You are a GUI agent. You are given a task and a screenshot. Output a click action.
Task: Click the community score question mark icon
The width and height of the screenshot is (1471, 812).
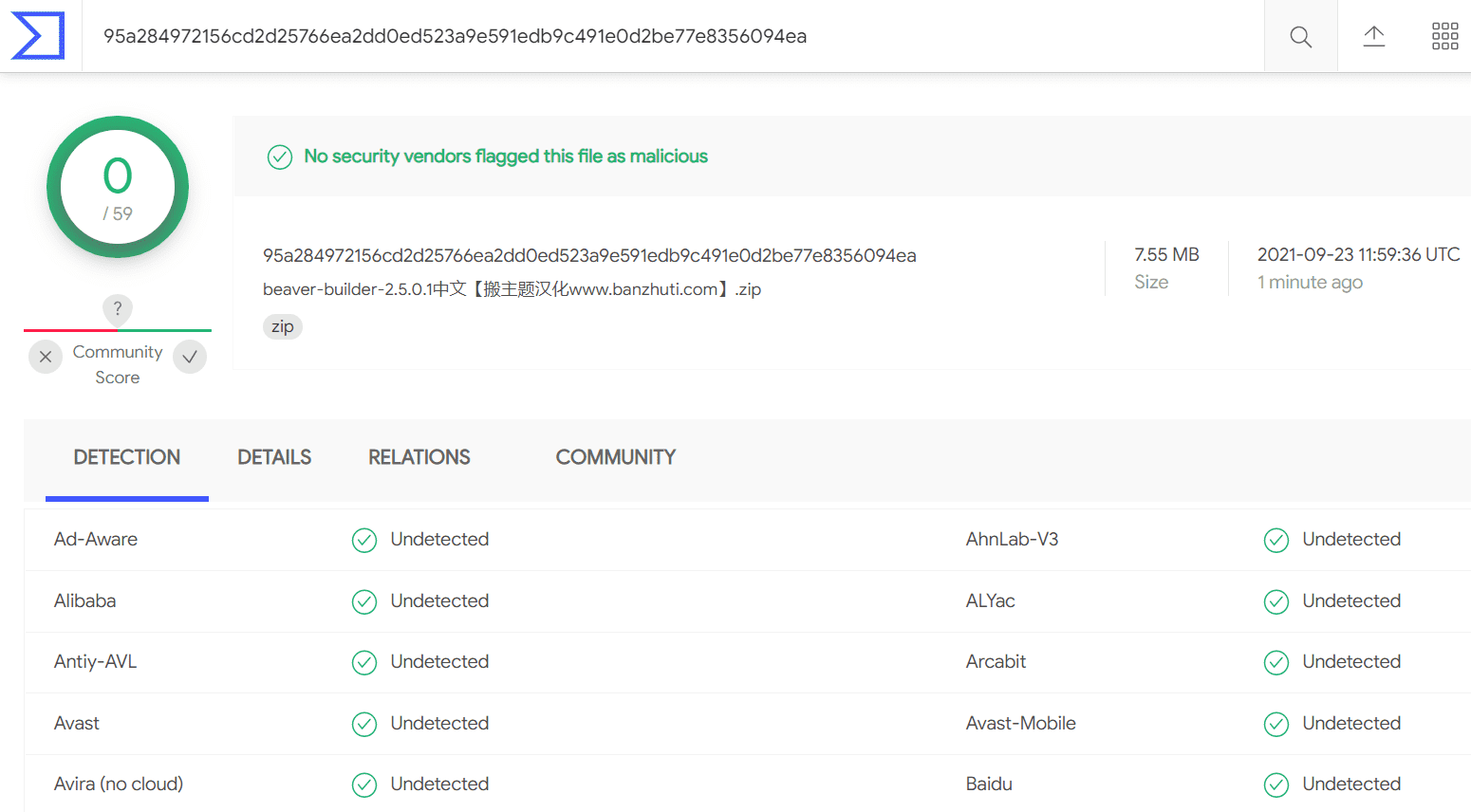click(x=118, y=308)
